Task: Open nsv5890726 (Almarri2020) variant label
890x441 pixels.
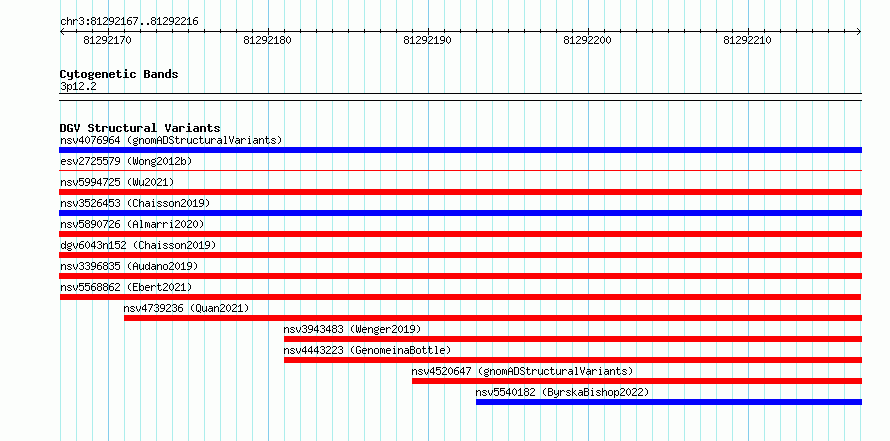Action: [x=132, y=224]
